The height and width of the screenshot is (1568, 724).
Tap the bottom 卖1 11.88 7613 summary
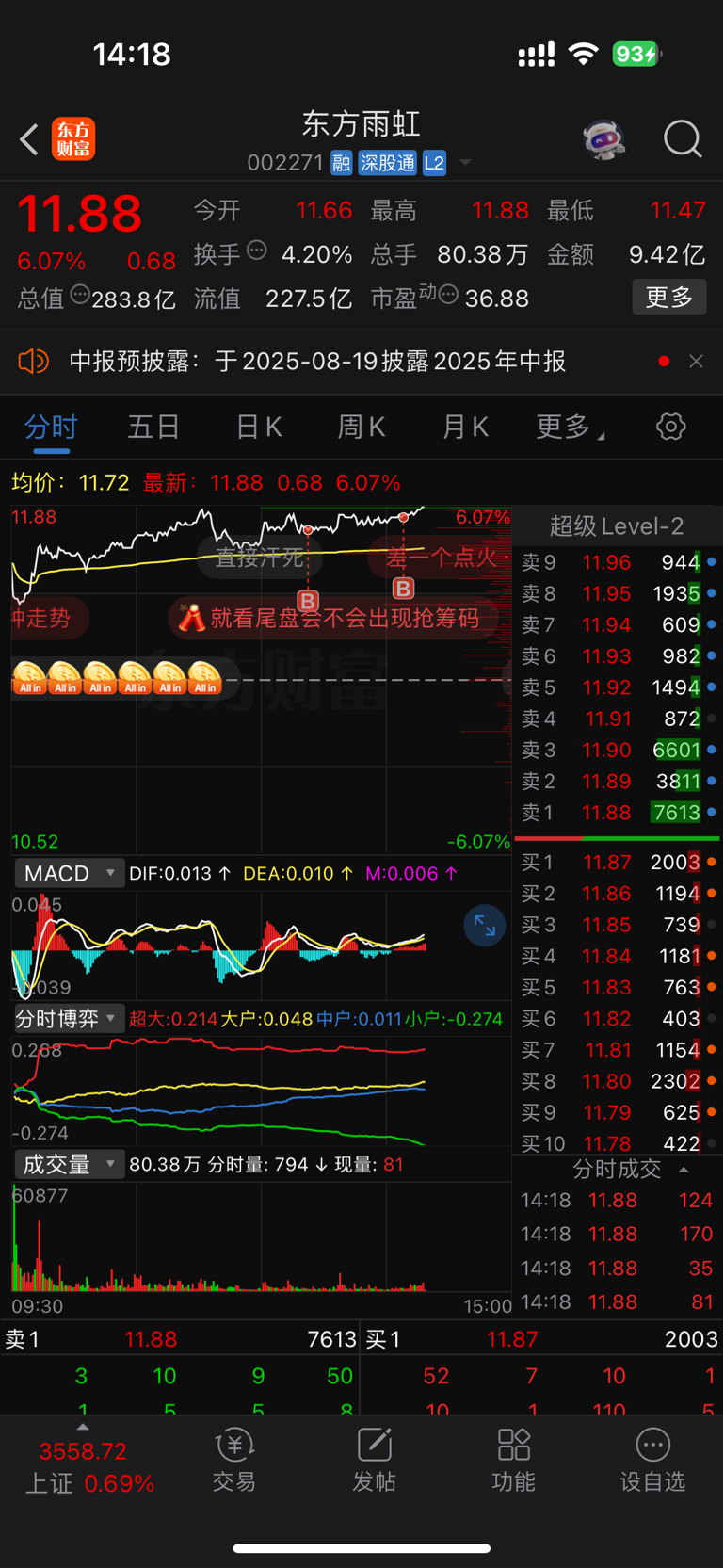point(180,1339)
